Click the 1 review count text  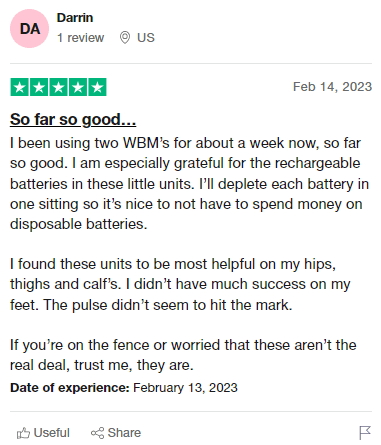pos(80,38)
